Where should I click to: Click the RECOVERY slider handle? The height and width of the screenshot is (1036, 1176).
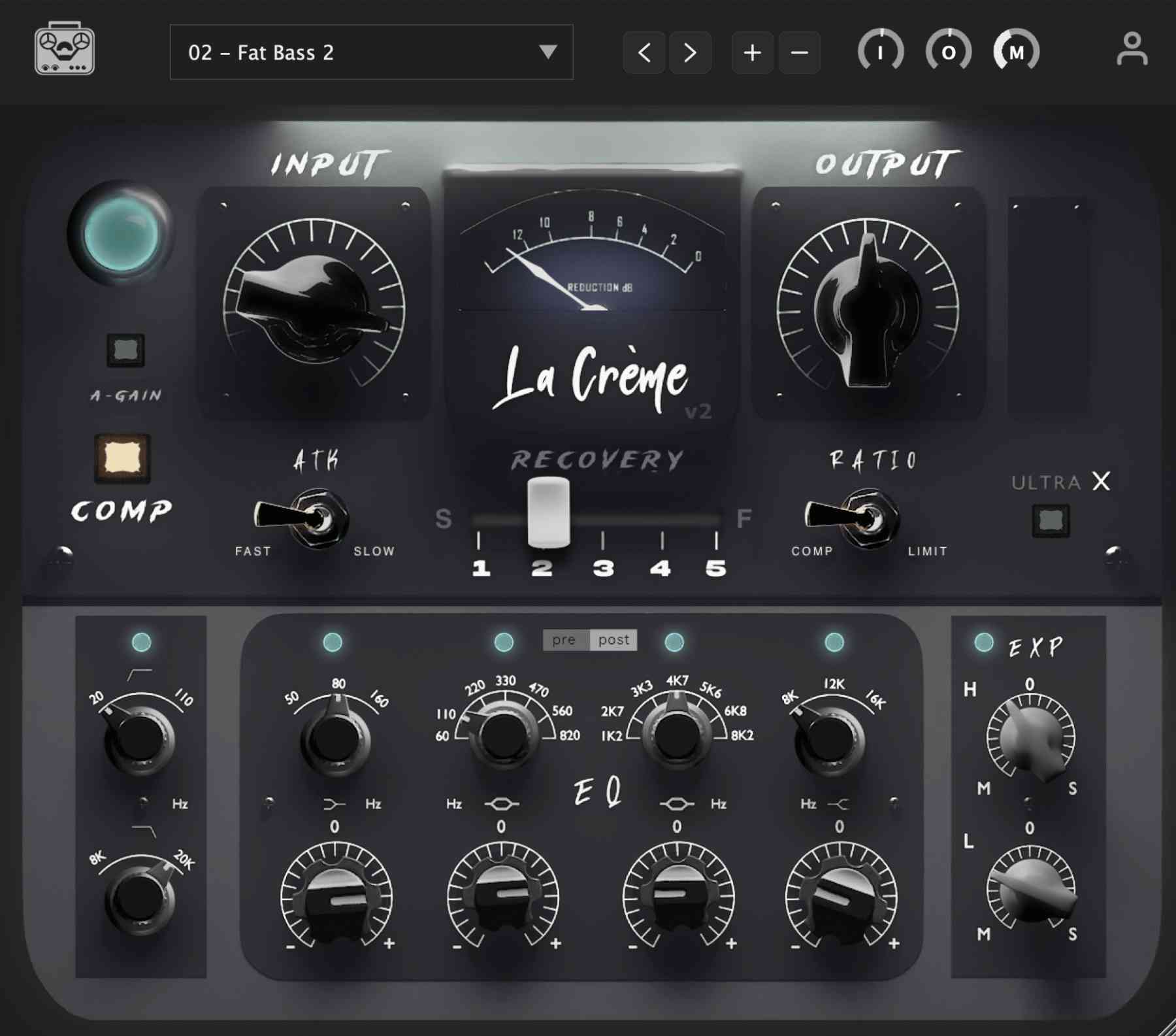(549, 513)
